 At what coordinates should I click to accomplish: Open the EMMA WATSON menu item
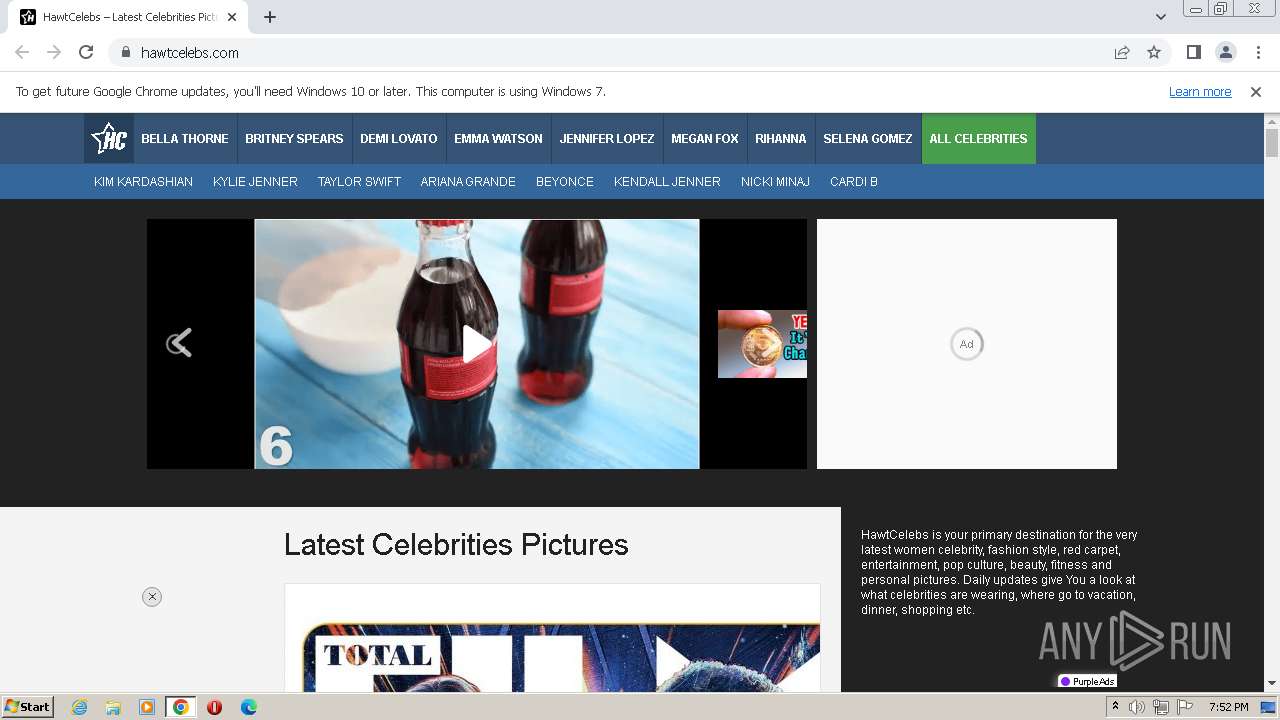point(498,138)
